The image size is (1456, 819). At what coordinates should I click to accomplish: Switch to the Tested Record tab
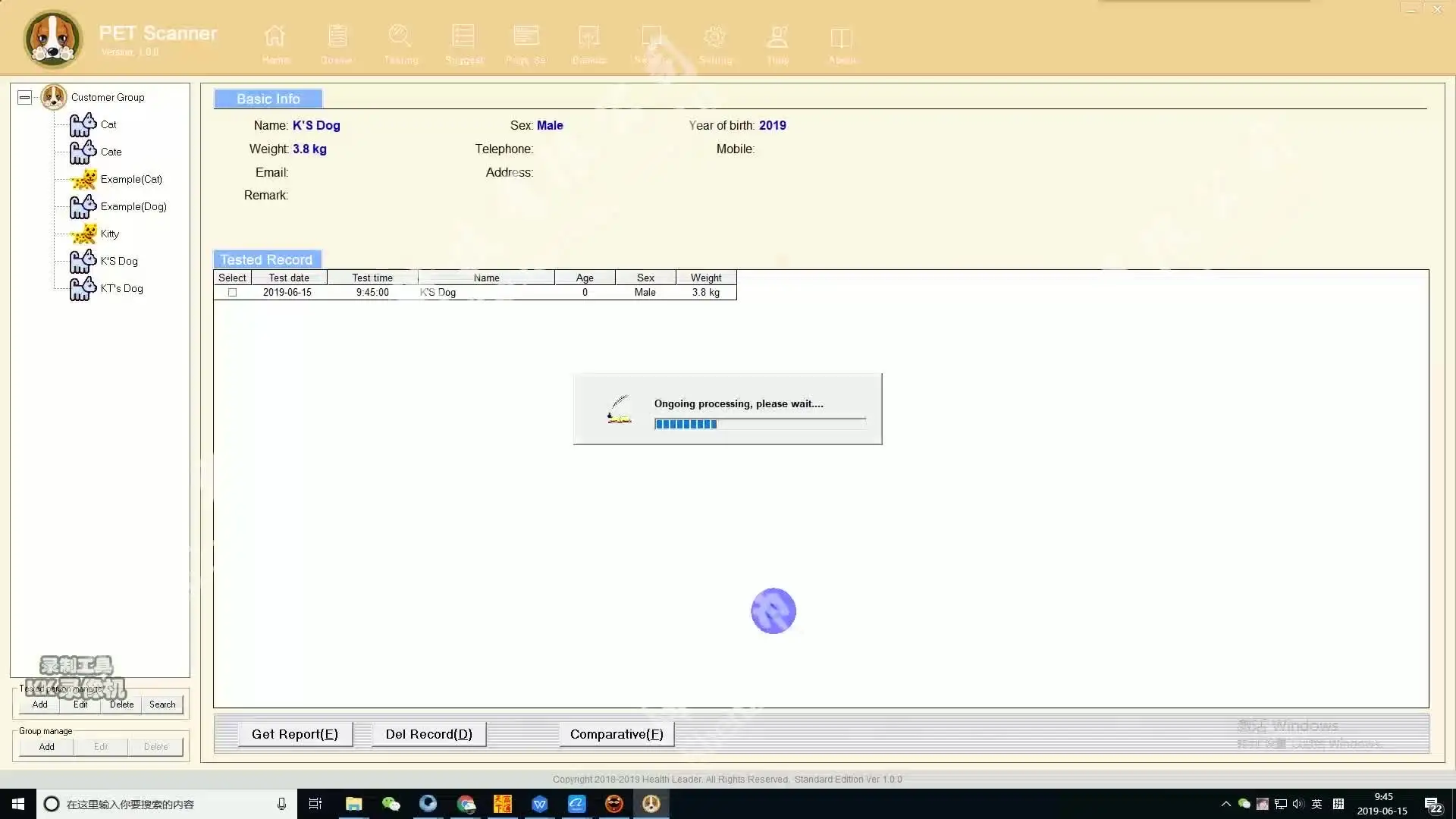266,259
